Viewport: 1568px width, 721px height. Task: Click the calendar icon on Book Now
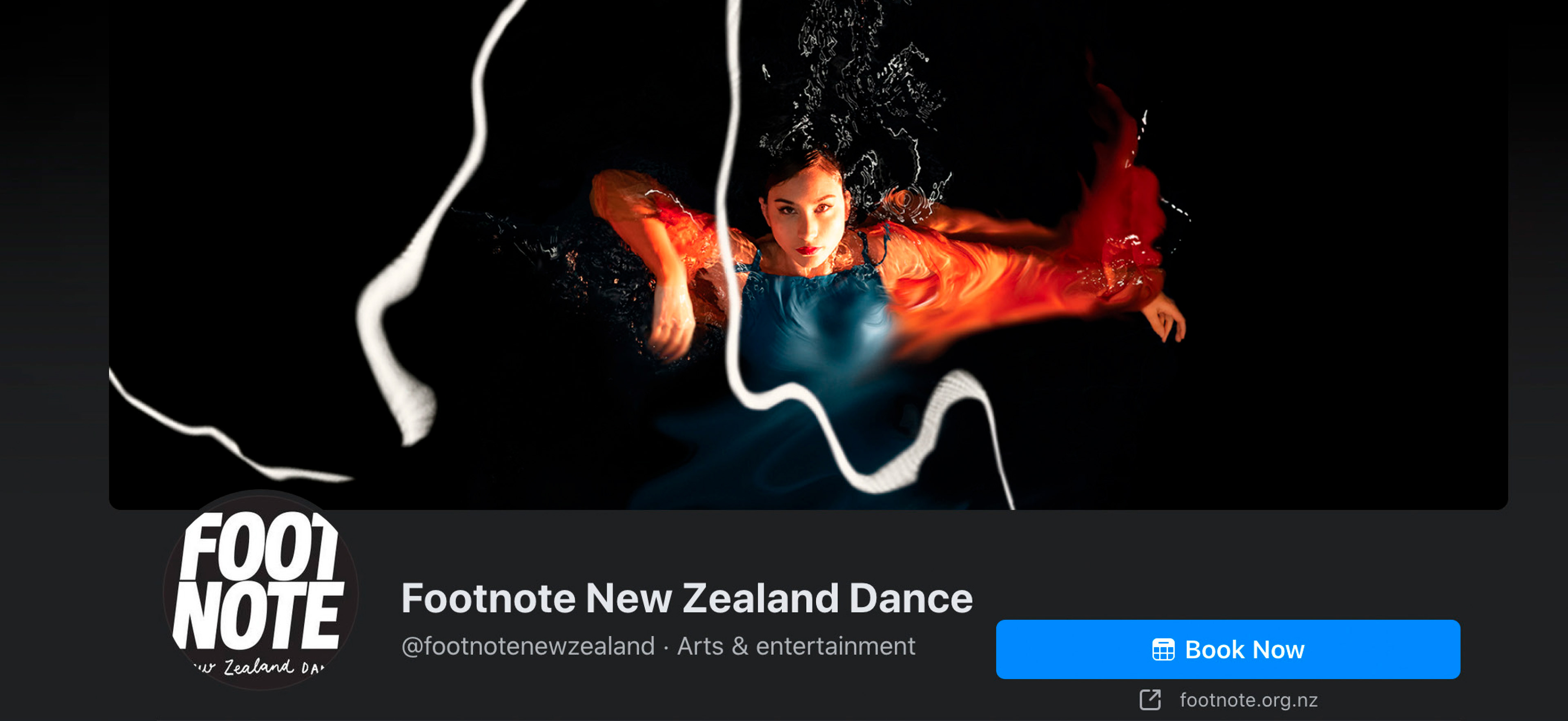pos(1163,650)
